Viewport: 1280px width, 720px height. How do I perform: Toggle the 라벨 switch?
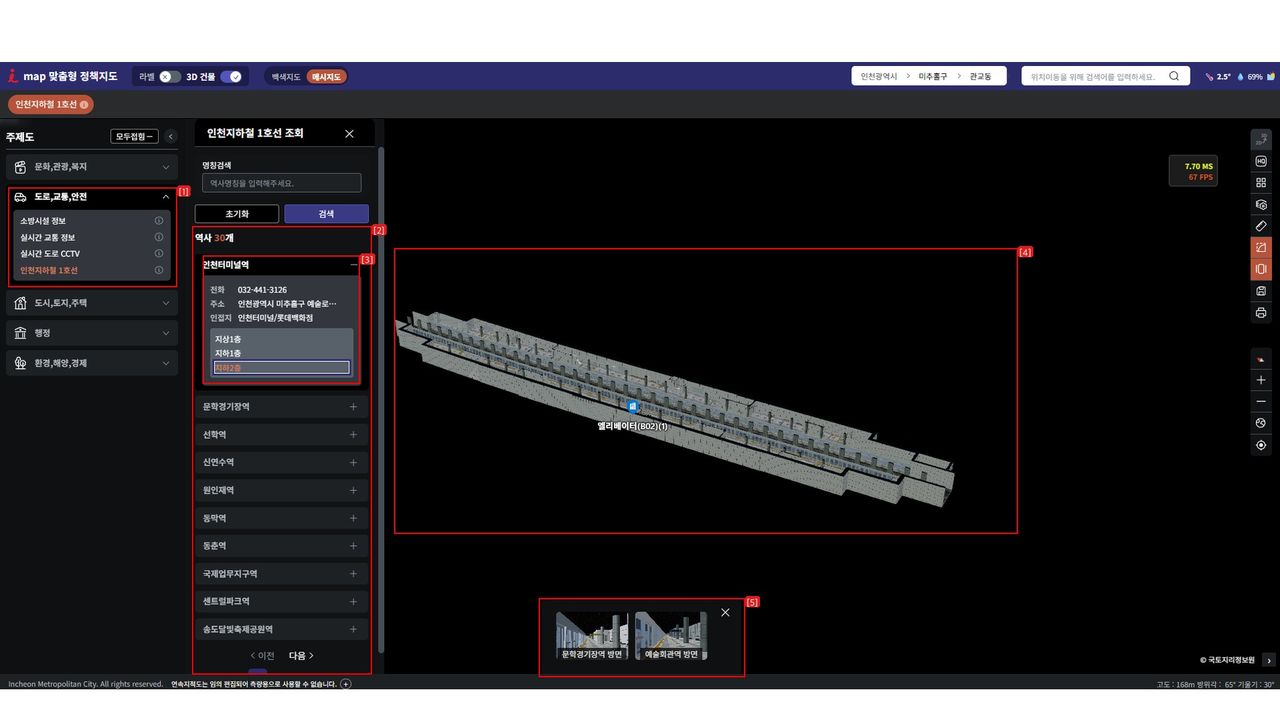[x=170, y=77]
